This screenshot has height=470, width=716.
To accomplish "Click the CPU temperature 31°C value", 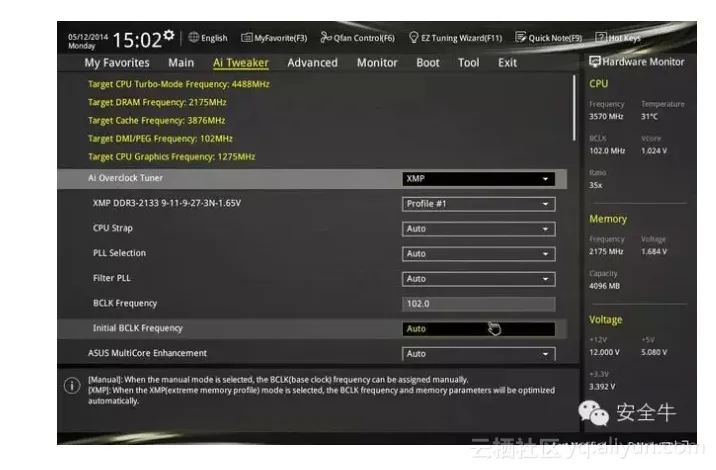I will pos(649,116).
